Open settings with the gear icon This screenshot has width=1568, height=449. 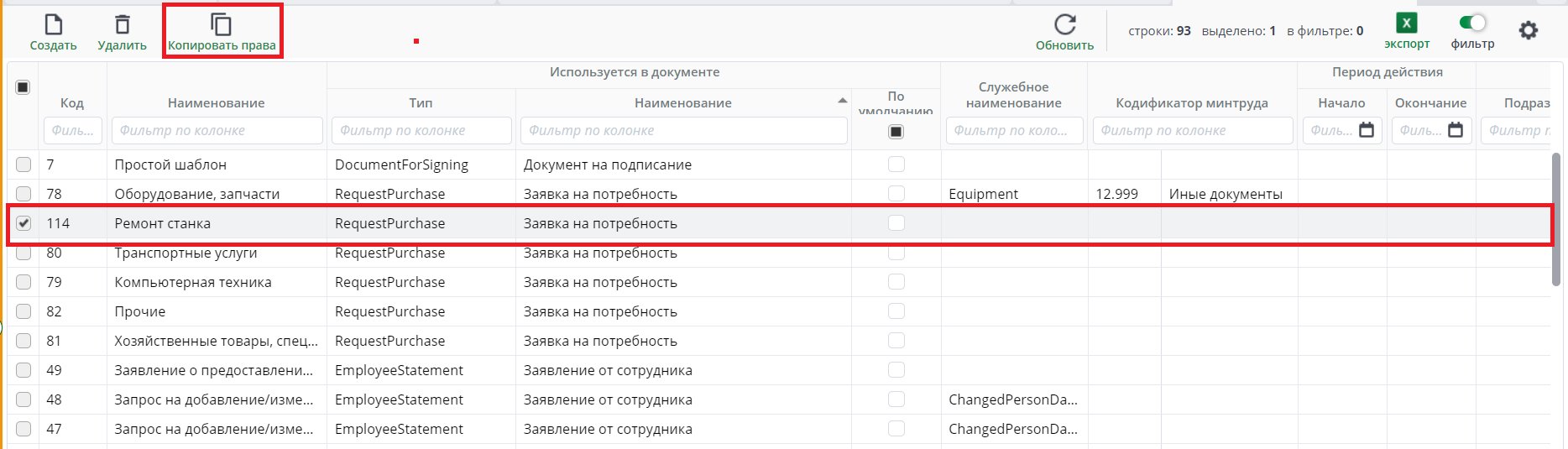1529,31
